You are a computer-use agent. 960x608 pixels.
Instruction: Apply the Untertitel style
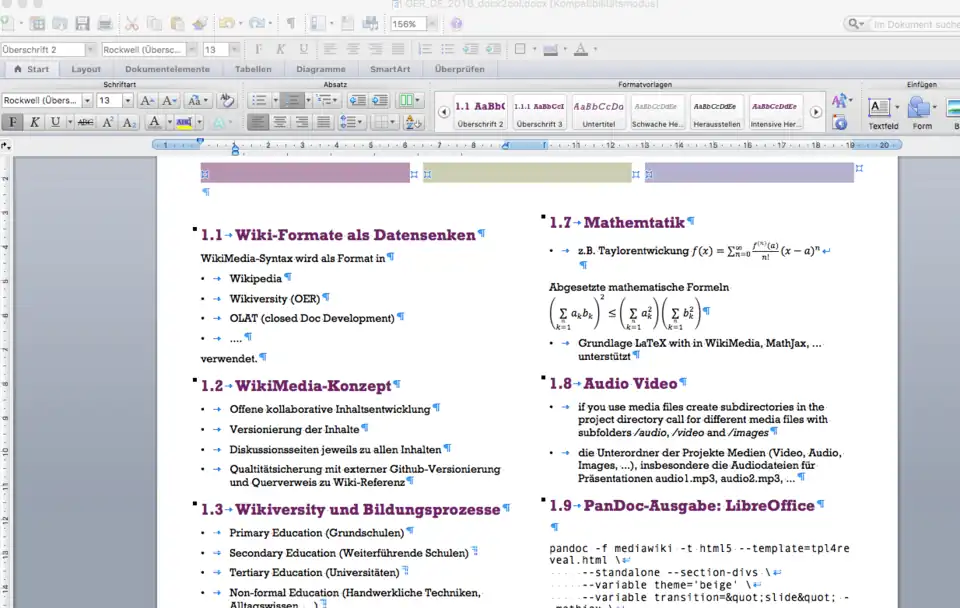coord(599,111)
